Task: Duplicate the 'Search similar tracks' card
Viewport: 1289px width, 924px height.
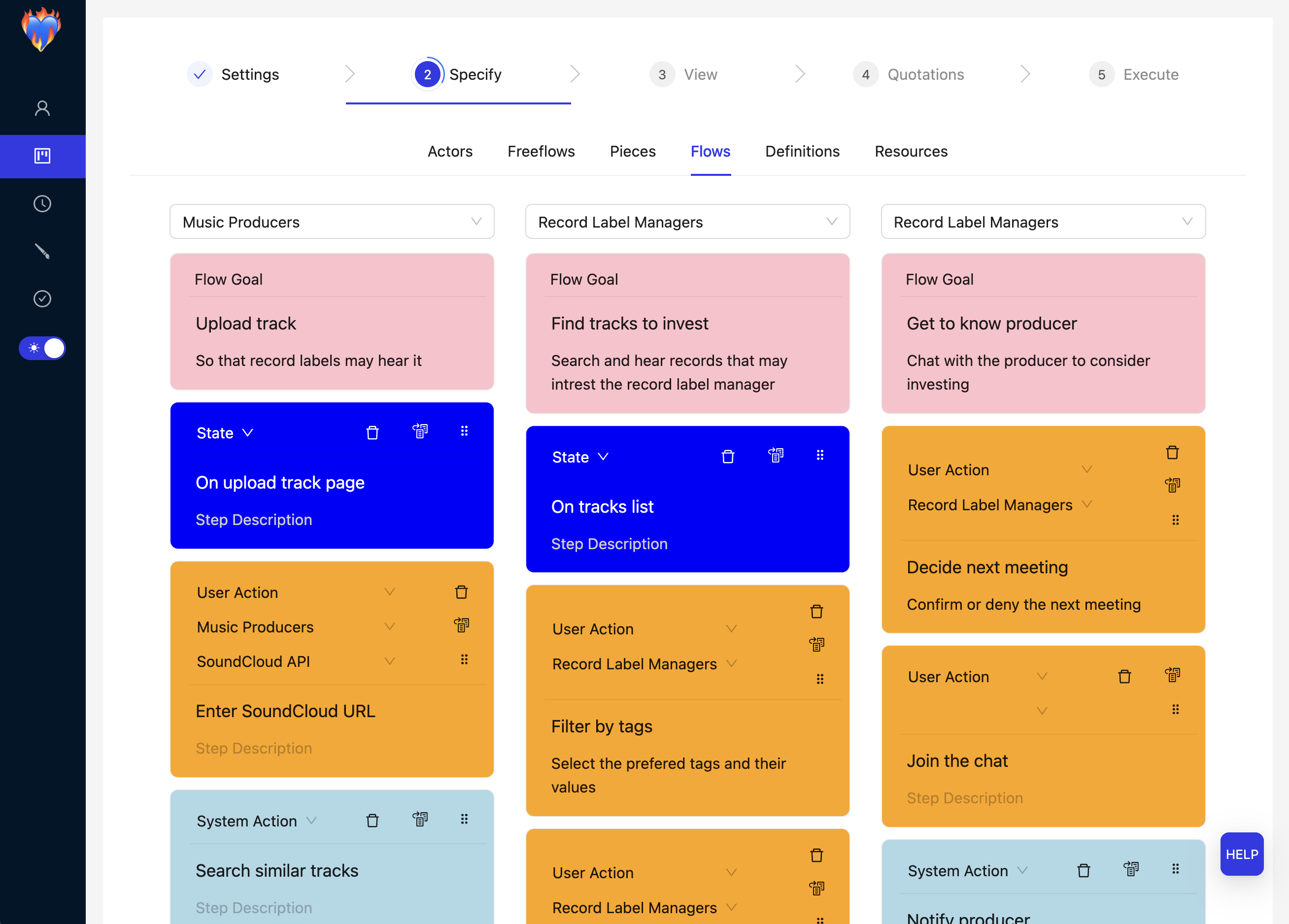Action: click(420, 819)
